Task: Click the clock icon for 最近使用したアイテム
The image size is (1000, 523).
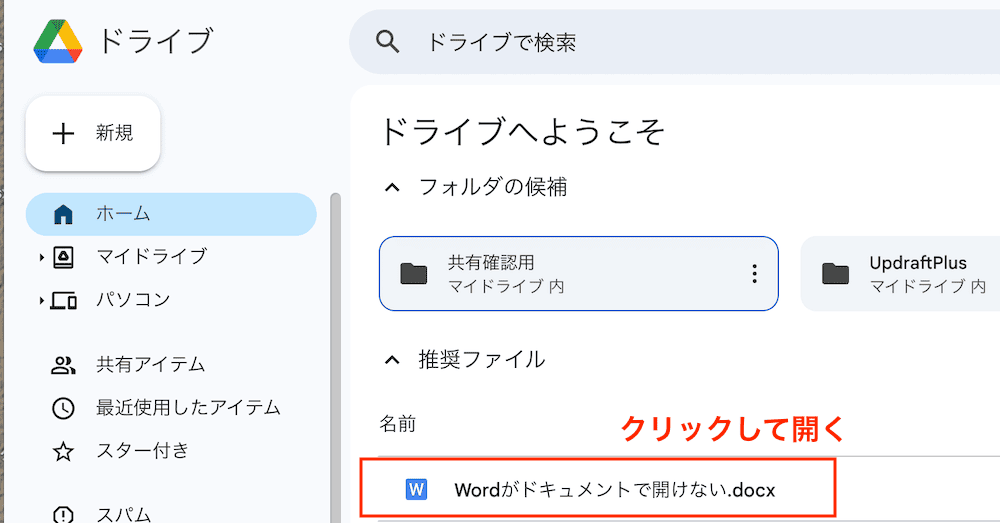Action: [64, 408]
